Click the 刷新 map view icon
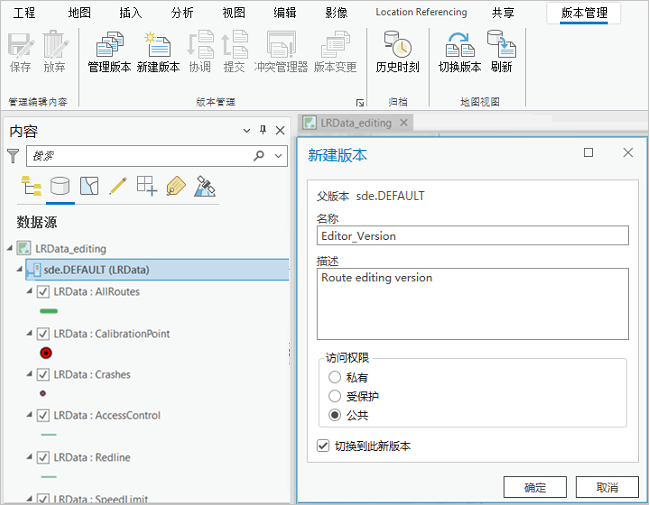Image resolution: width=650 pixels, height=505 pixels. pyautogui.click(x=501, y=52)
